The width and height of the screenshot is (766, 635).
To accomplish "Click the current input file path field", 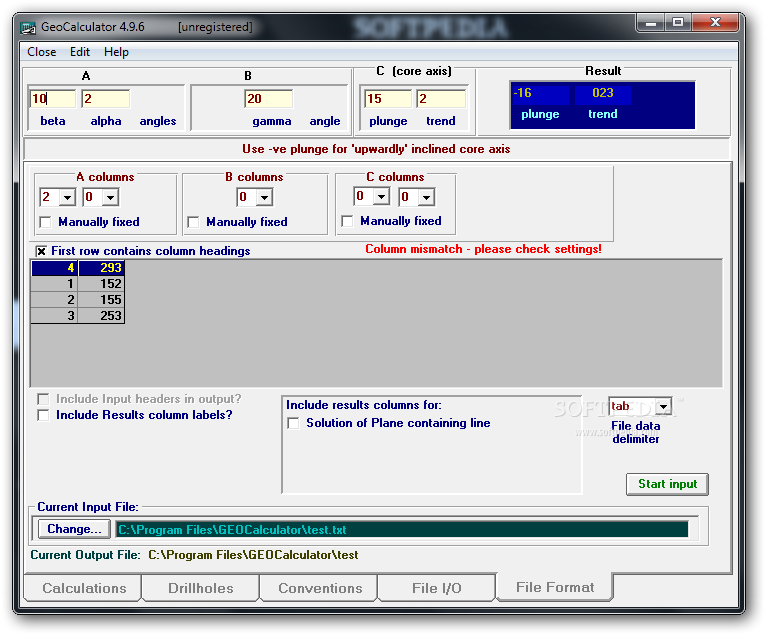I will tap(402, 529).
